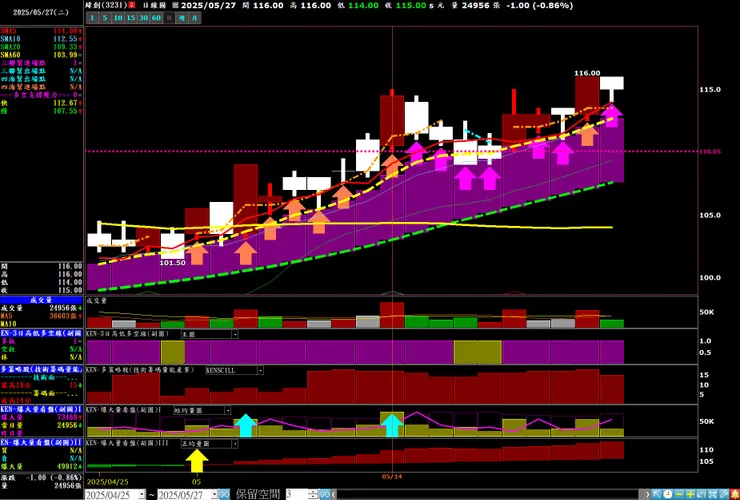
Task: Click the 保留空間 stepper arrows
Action: [313, 494]
